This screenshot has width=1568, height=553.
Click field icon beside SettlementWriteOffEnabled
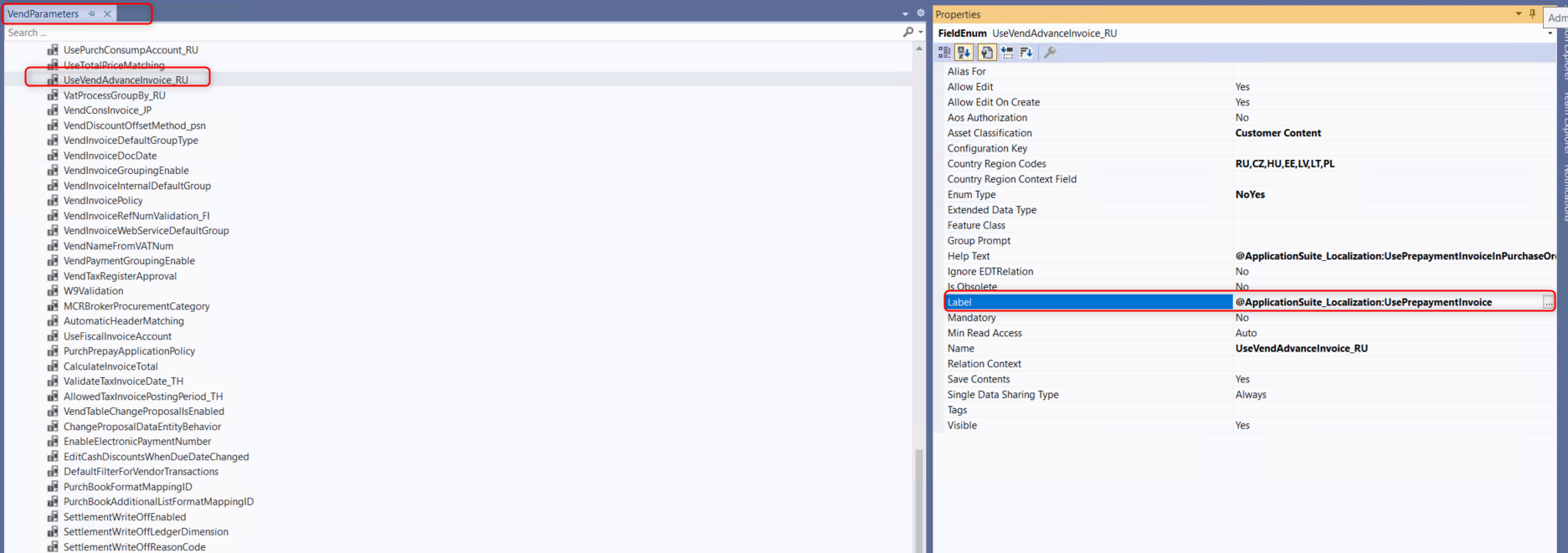[53, 517]
